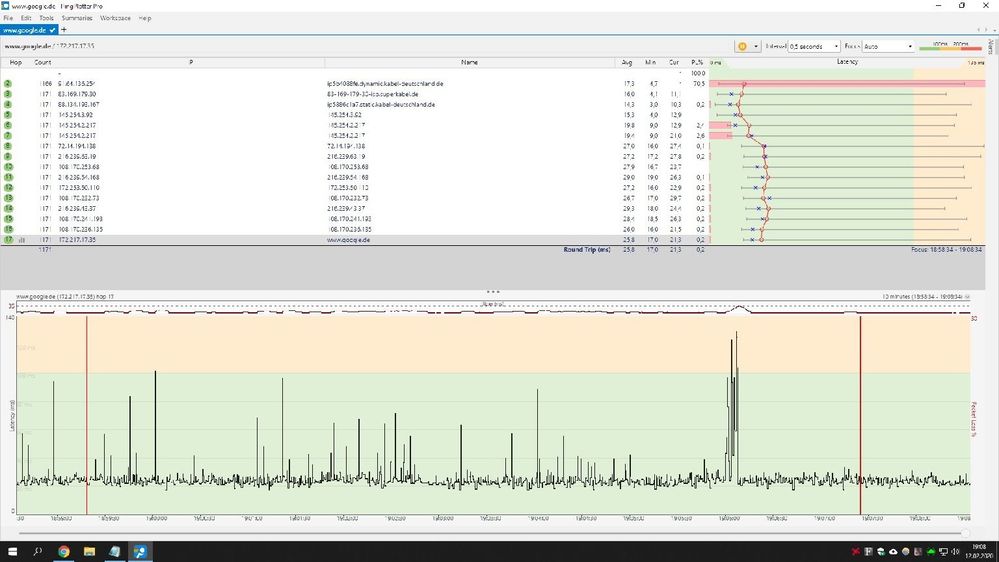Open the Windows Start menu
The height and width of the screenshot is (562, 999).
[x=12, y=551]
